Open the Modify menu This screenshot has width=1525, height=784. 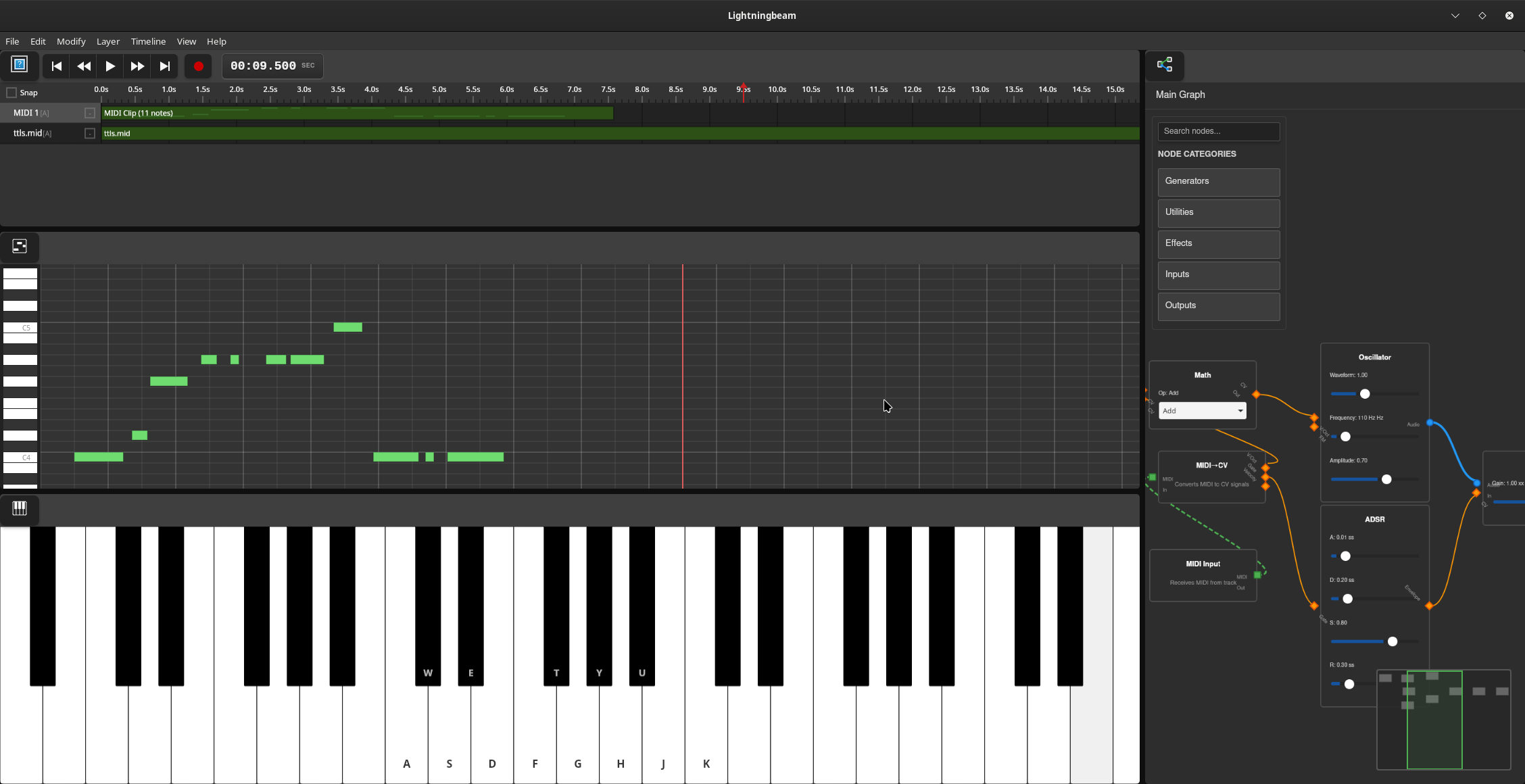(70, 41)
